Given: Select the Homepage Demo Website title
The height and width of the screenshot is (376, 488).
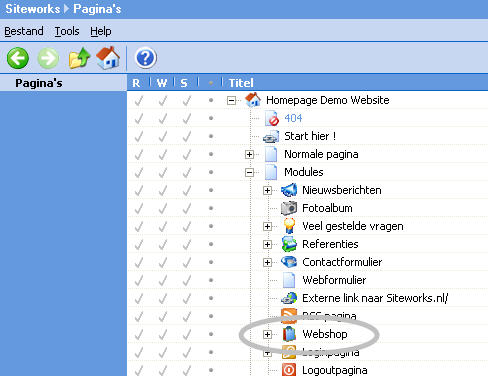Looking at the screenshot, I should tap(328, 100).
